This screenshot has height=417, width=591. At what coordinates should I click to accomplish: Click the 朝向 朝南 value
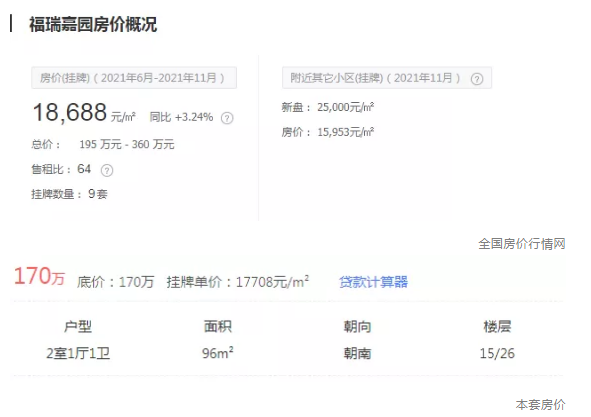point(357,353)
